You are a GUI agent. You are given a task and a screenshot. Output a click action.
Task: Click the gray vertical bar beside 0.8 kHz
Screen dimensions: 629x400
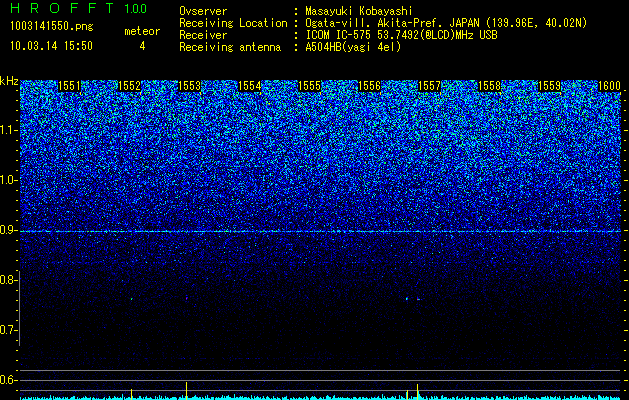[19, 309]
